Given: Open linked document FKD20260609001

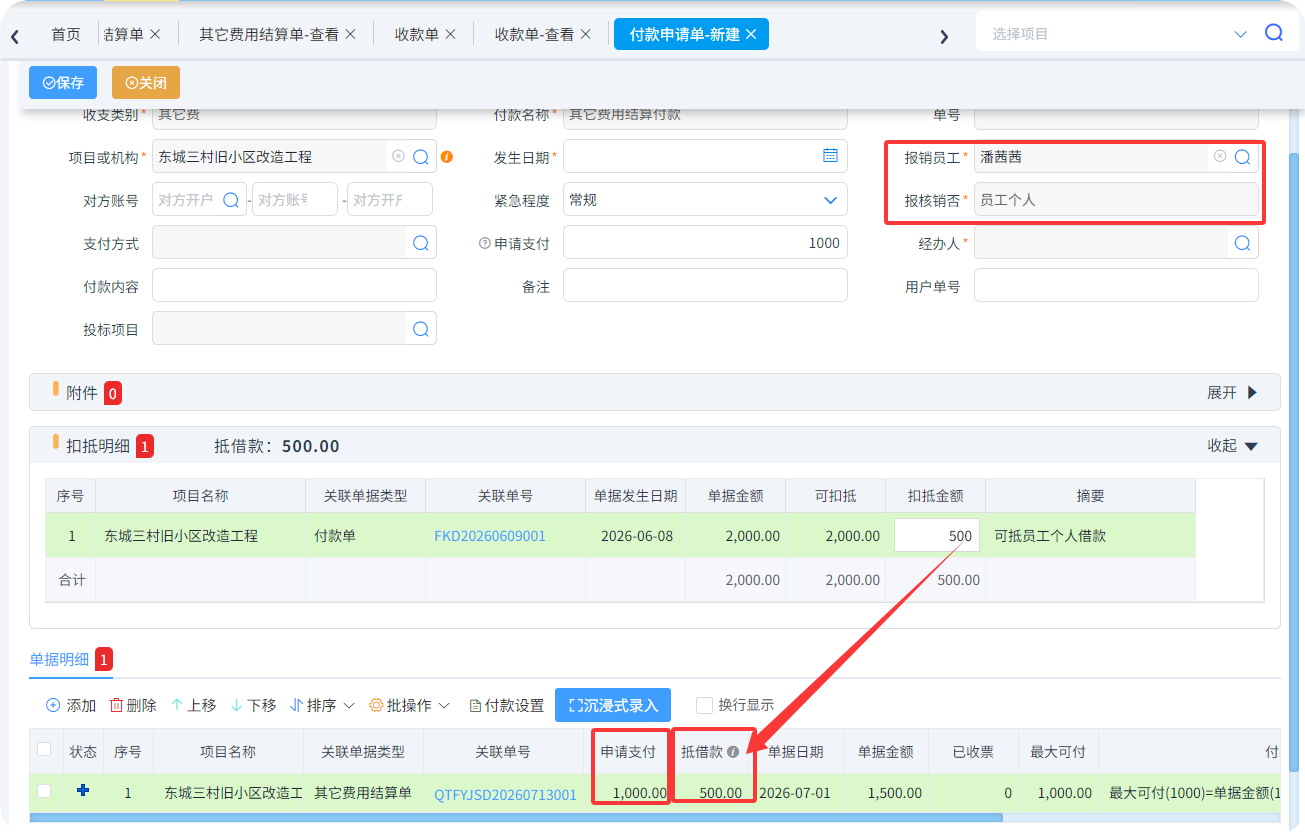Looking at the screenshot, I should point(490,536).
